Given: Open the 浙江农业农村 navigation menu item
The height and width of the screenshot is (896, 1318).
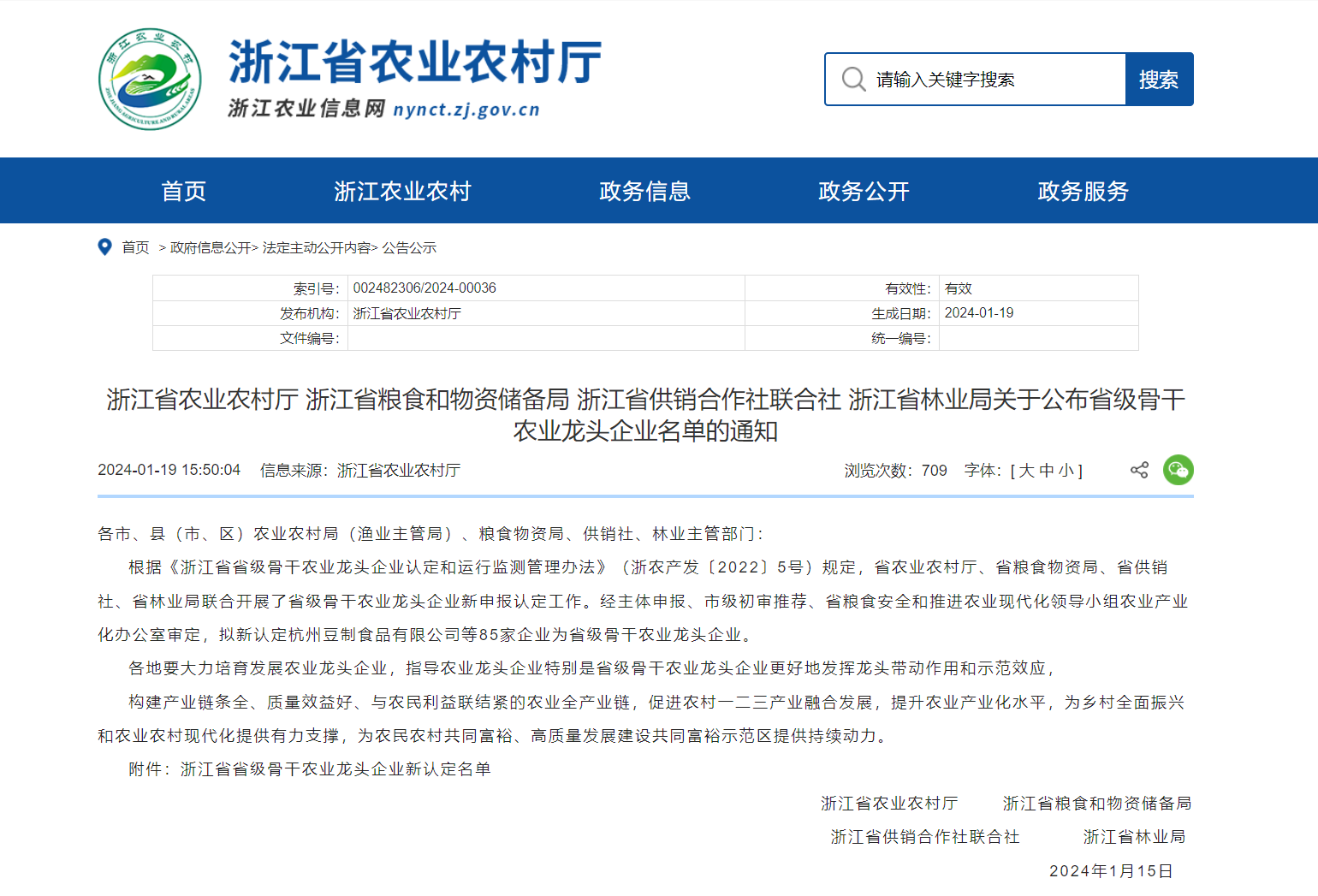Looking at the screenshot, I should 402,191.
